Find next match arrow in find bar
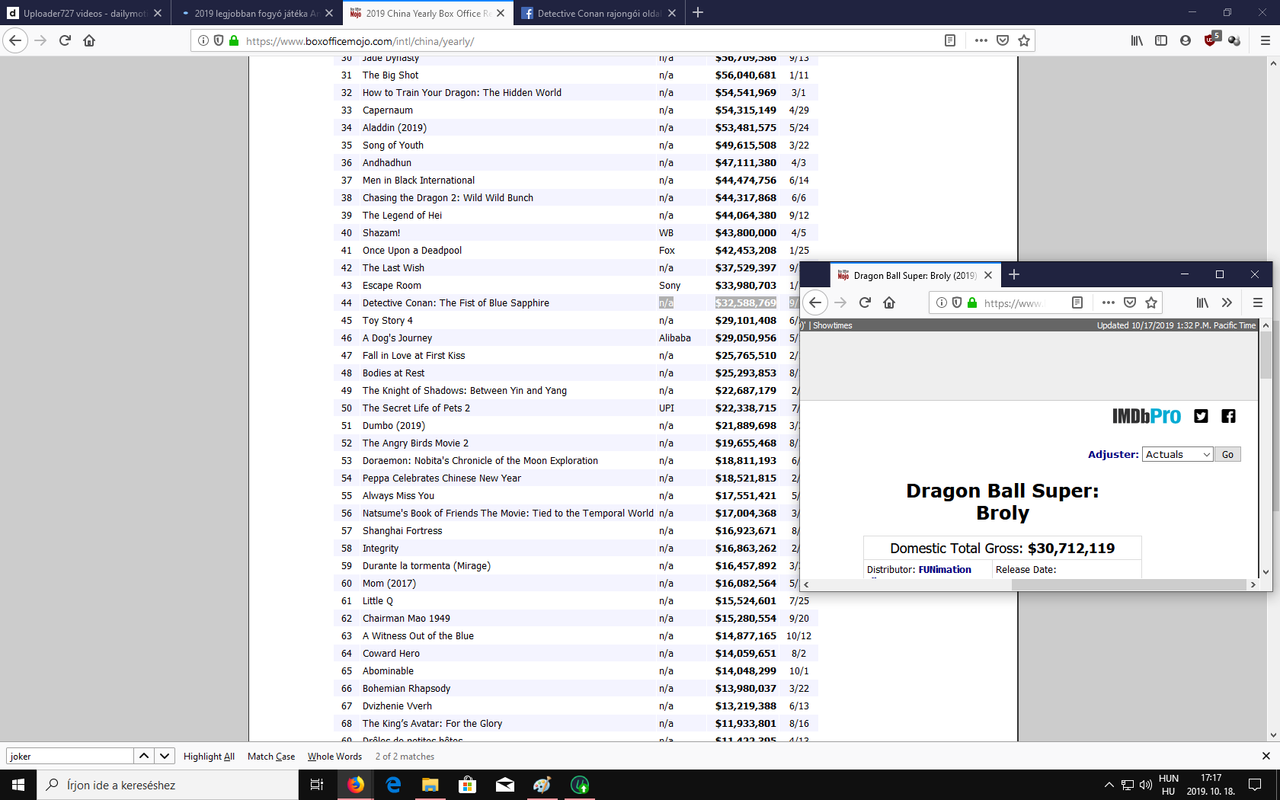Image resolution: width=1280 pixels, height=800 pixels. [164, 757]
